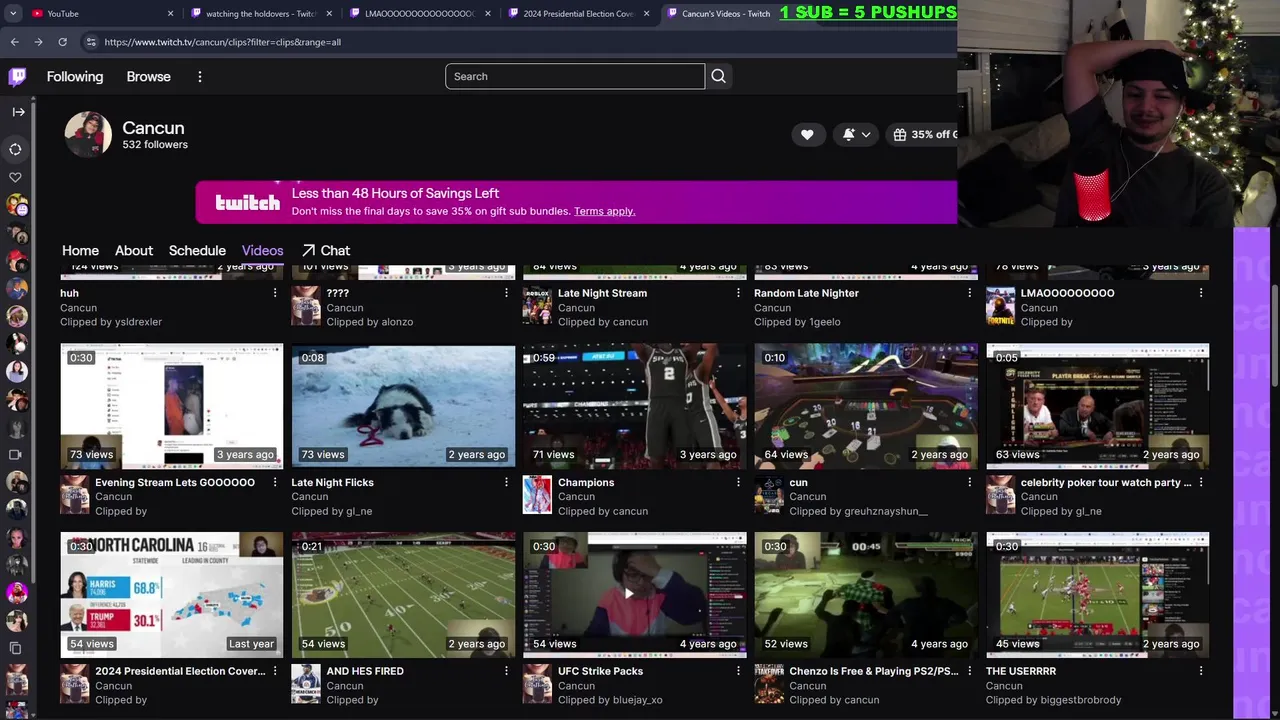This screenshot has width=1280, height=720.
Task: Play the Evening Stream clip thumbnail
Action: coord(172,406)
